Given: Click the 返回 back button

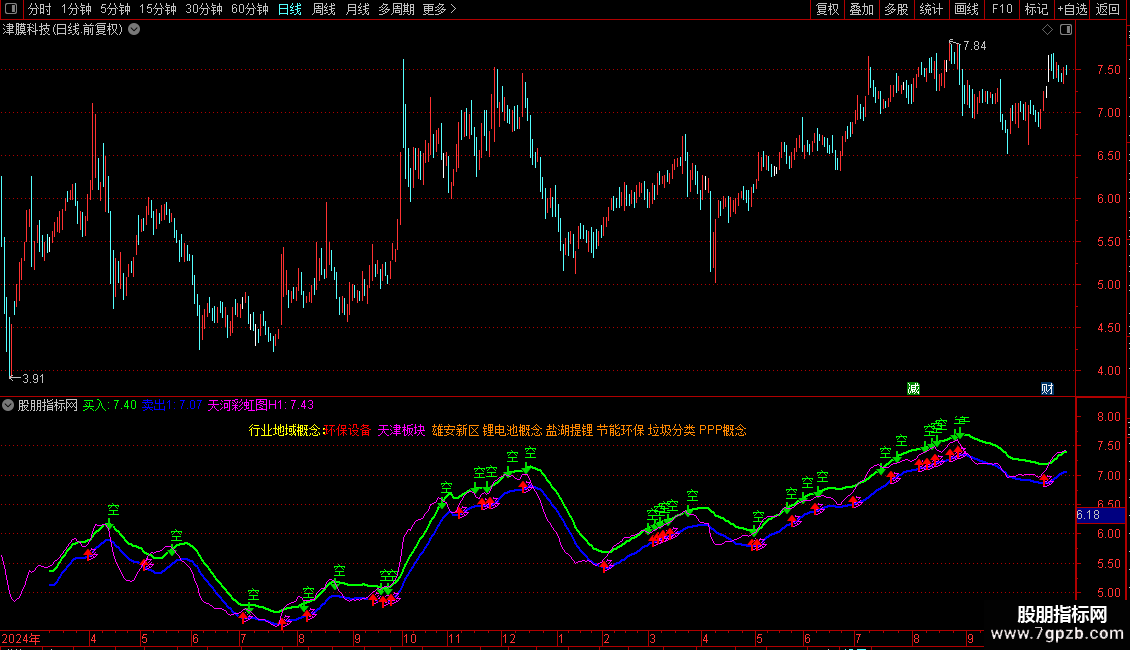Looking at the screenshot, I should 1108,9.
